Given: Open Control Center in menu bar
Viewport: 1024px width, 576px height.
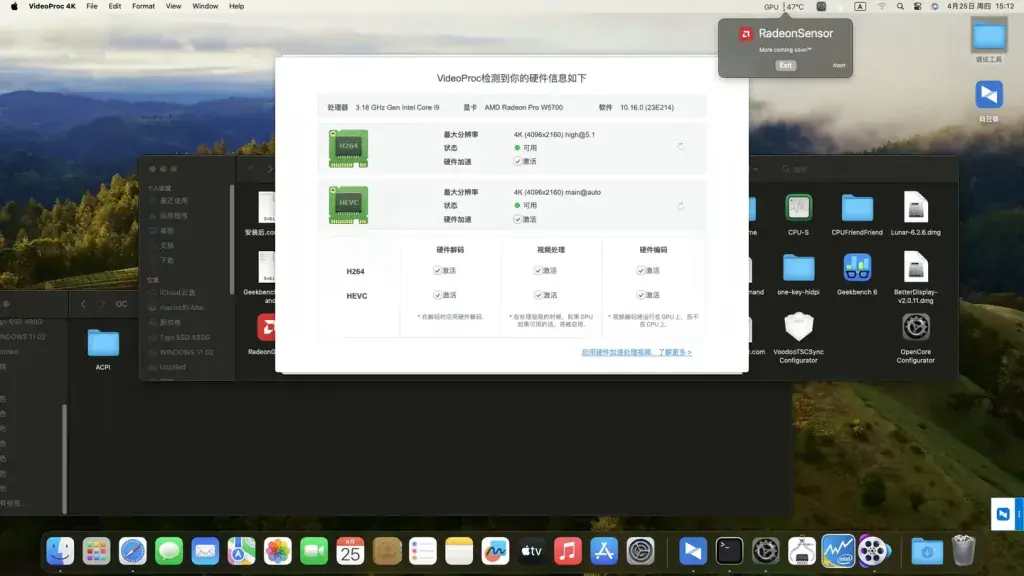Looking at the screenshot, I should pyautogui.click(x=918, y=7).
